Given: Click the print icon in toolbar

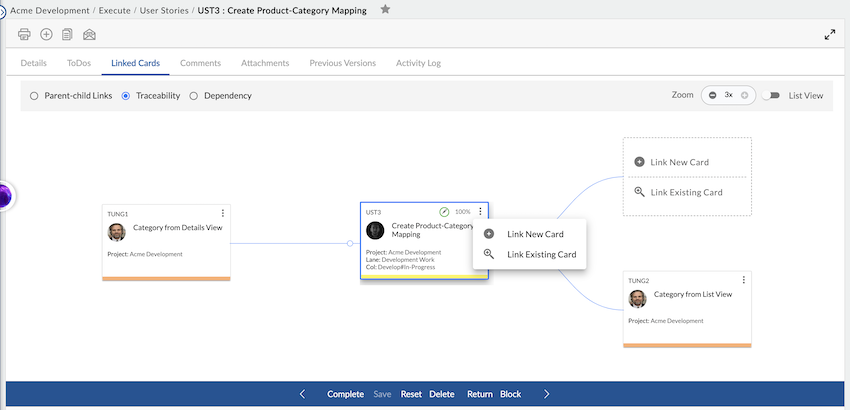Looking at the screenshot, I should (25, 34).
